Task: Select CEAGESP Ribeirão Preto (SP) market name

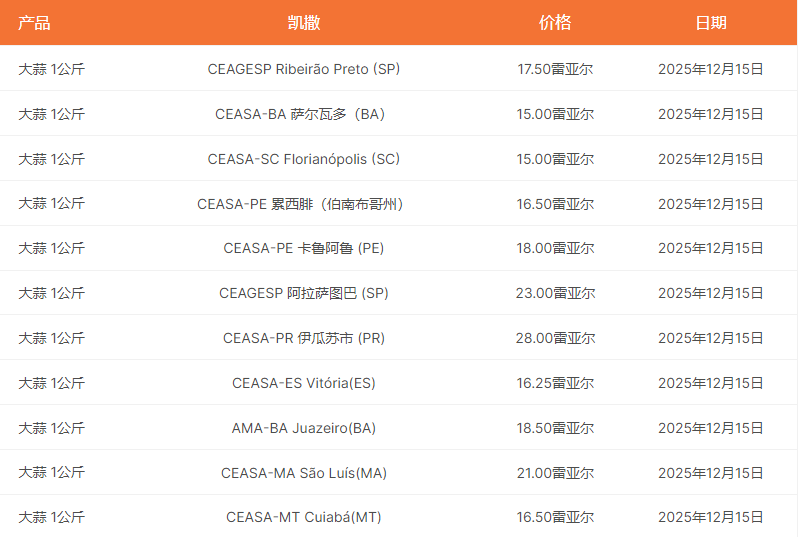Action: [x=303, y=69]
